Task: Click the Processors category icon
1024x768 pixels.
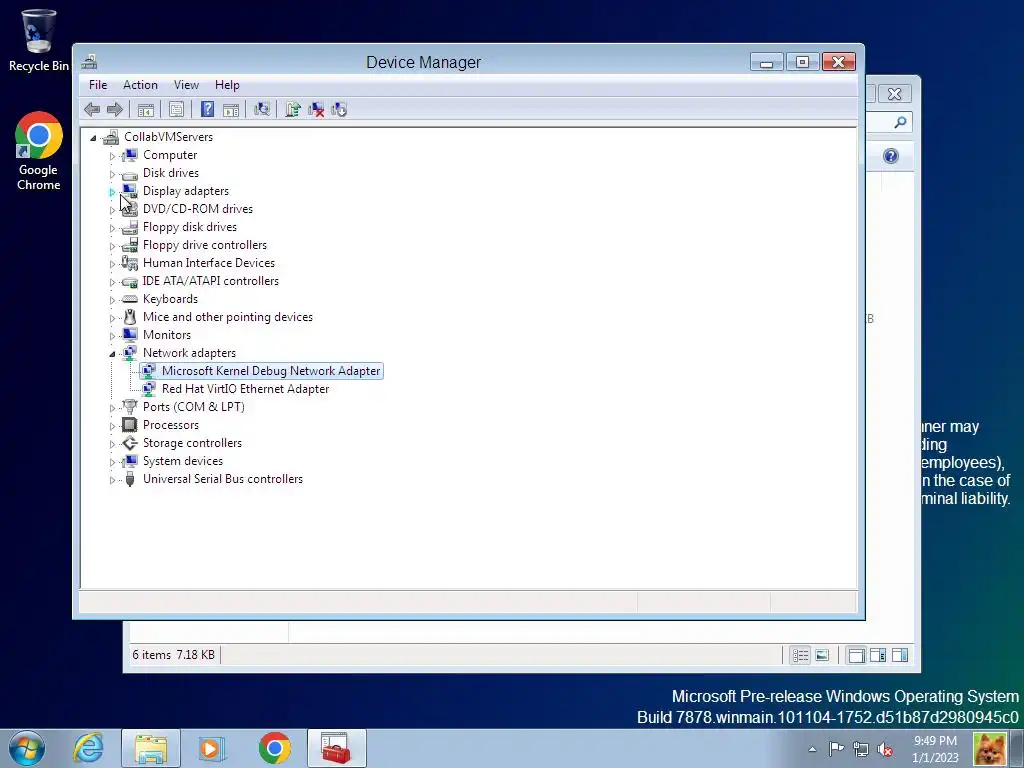Action: pos(130,424)
